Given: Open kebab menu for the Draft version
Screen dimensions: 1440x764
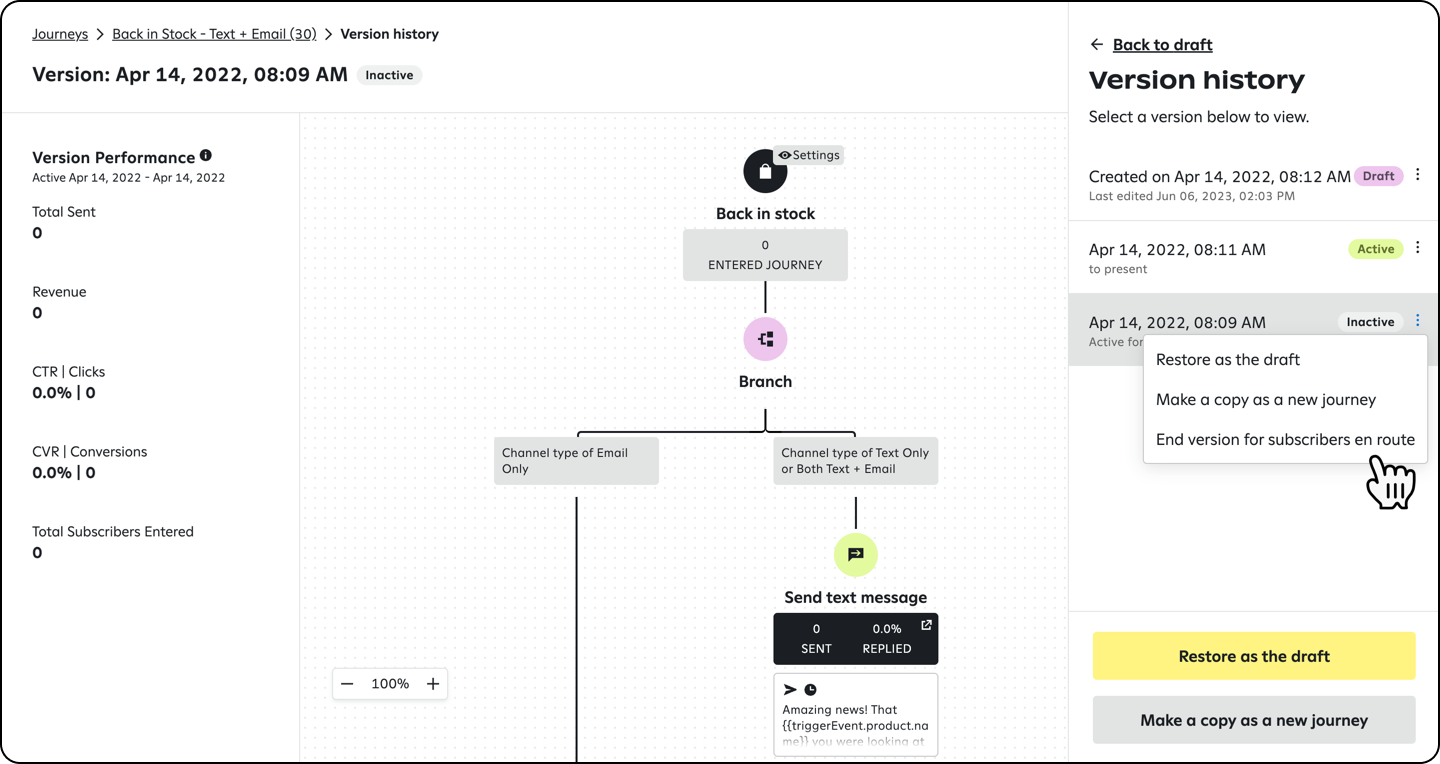Looking at the screenshot, I should (x=1418, y=174).
